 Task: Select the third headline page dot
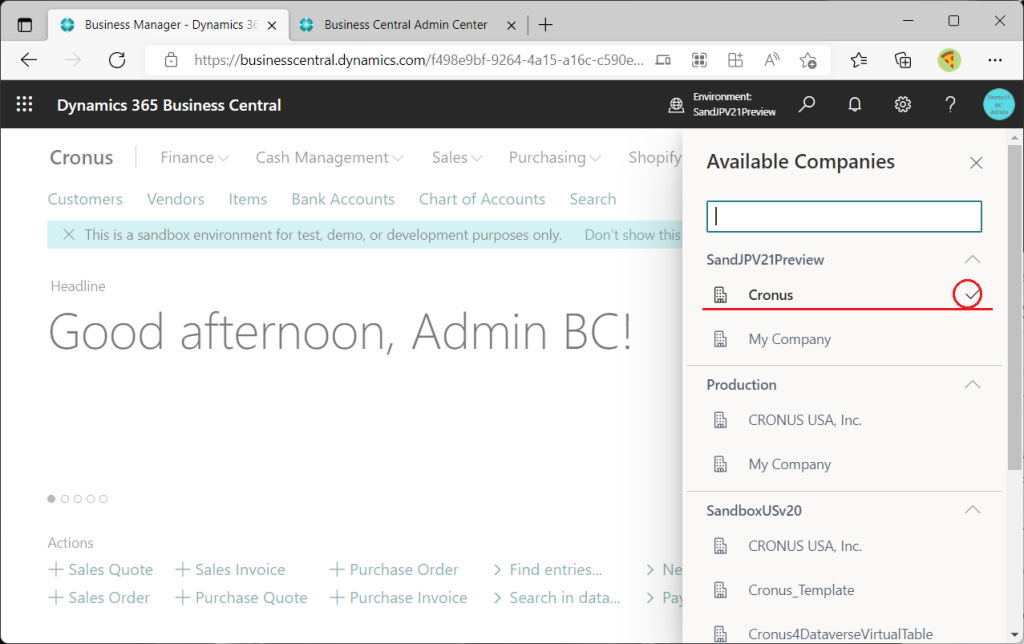pyautogui.click(x=78, y=499)
